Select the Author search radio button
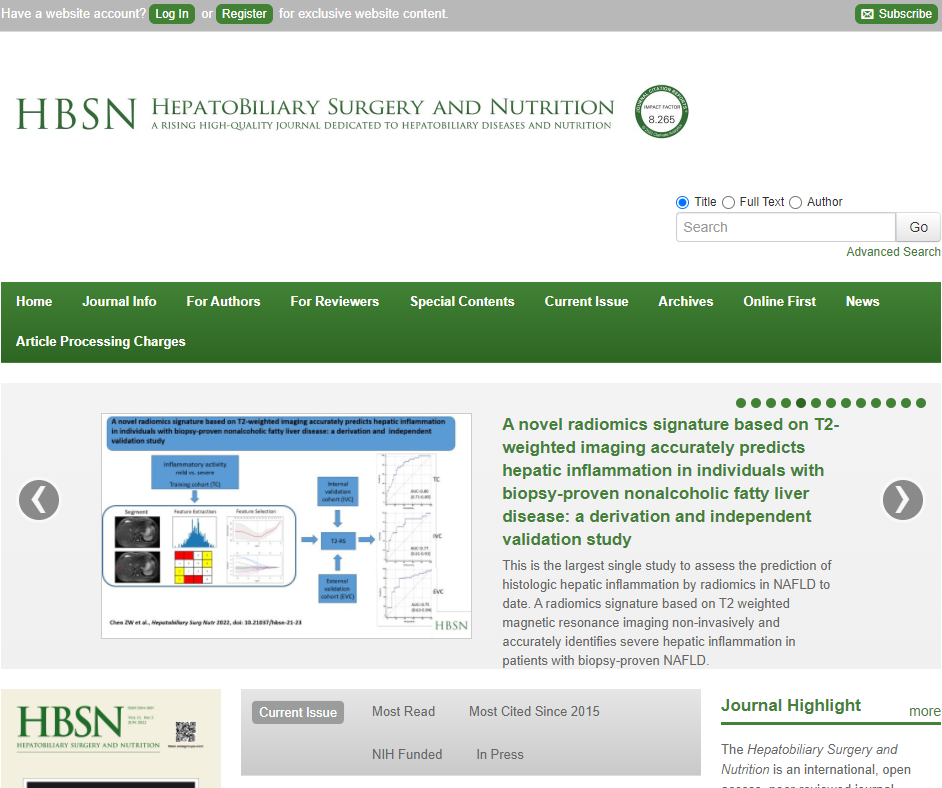 click(x=795, y=202)
